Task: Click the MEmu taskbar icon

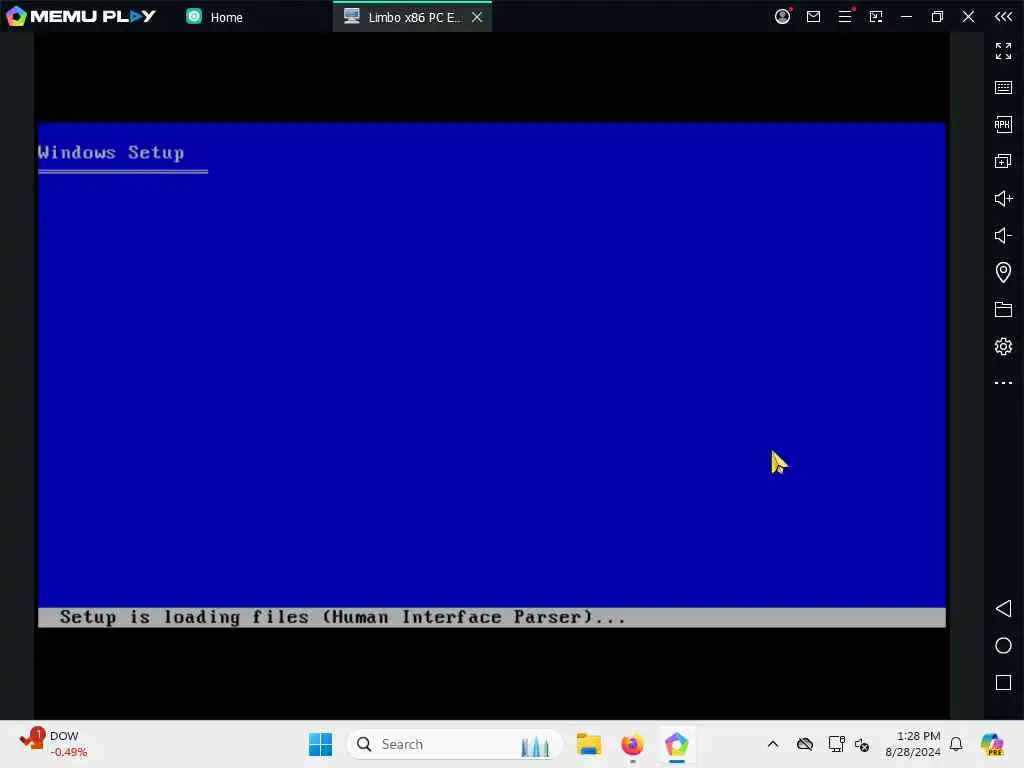Action: (x=677, y=744)
